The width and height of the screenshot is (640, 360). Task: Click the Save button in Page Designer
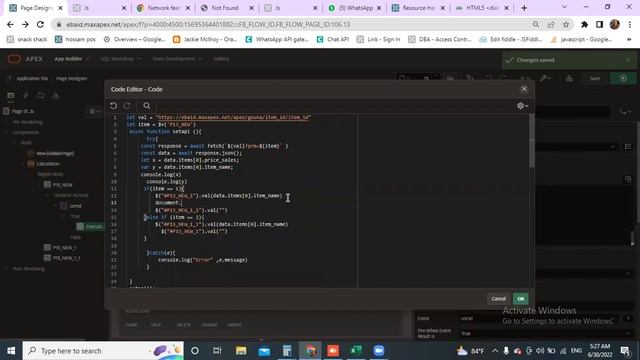click(x=595, y=78)
